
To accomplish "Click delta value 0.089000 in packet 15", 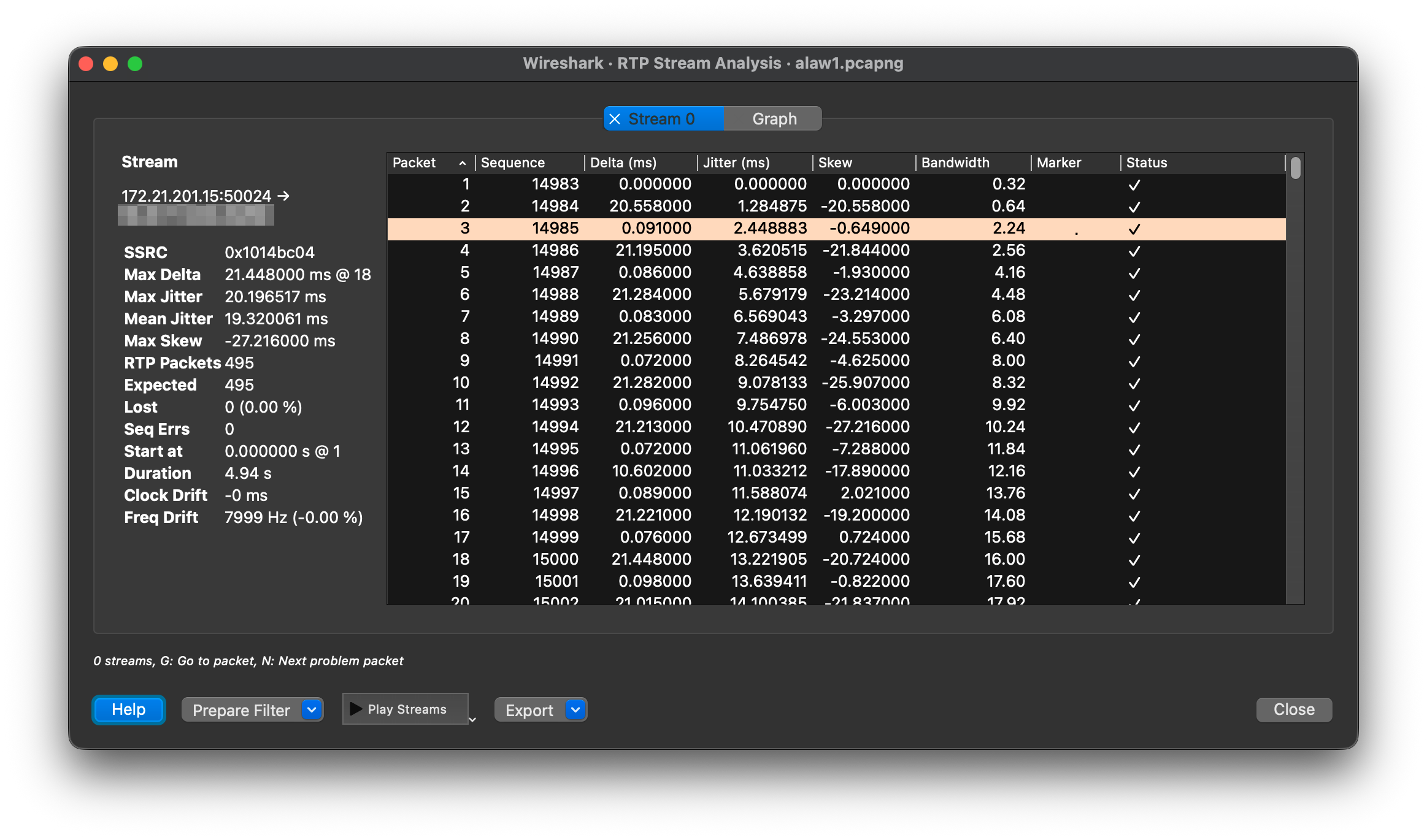I will pyautogui.click(x=655, y=493).
